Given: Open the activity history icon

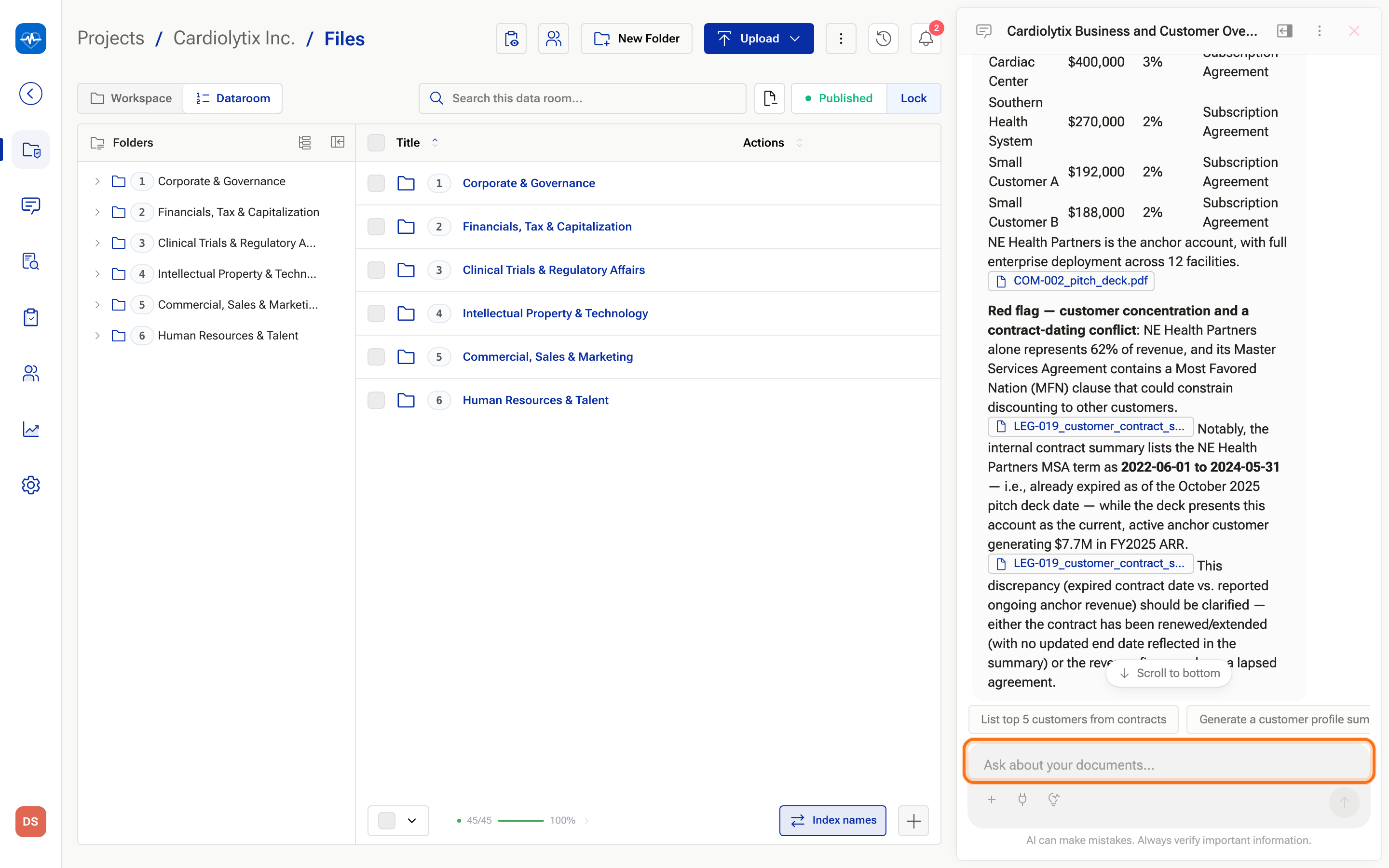Looking at the screenshot, I should pos(884,39).
